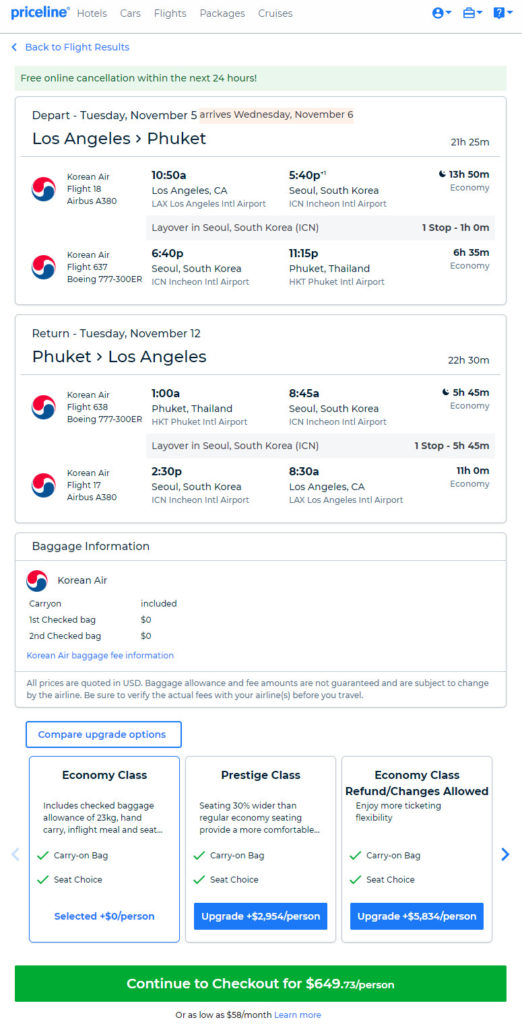
Task: Upgrade to refundable Economy for +$5,834
Action: [x=417, y=916]
